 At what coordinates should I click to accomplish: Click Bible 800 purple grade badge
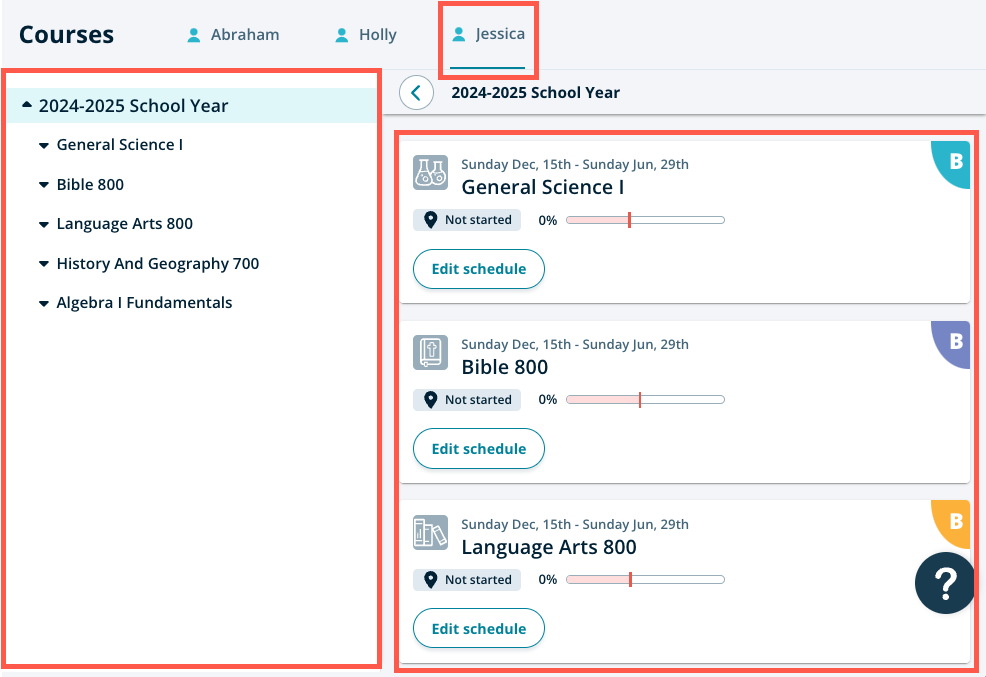[955, 341]
